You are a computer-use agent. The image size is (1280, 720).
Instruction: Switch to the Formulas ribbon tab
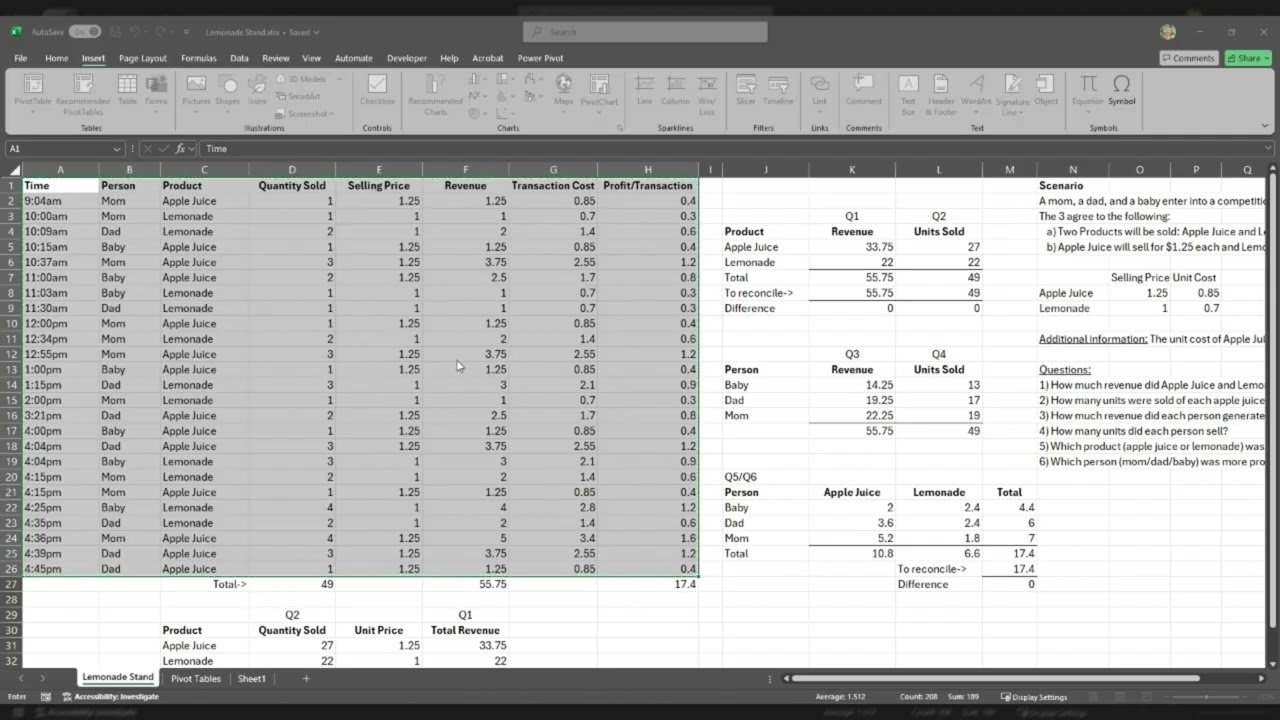pos(198,58)
